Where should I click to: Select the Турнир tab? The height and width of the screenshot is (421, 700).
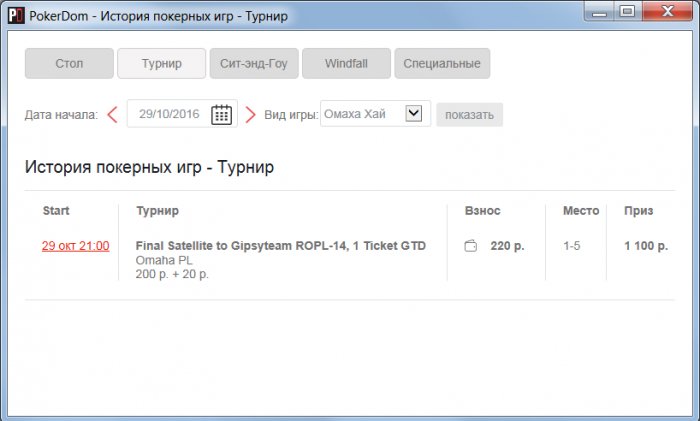click(x=162, y=63)
